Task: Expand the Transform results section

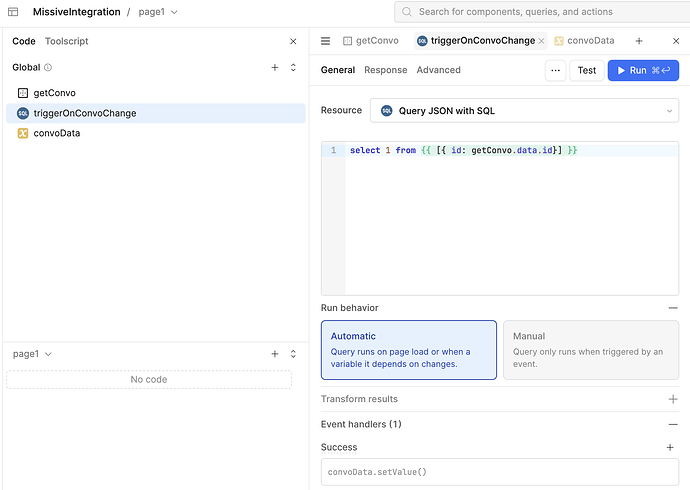Action: [x=672, y=399]
